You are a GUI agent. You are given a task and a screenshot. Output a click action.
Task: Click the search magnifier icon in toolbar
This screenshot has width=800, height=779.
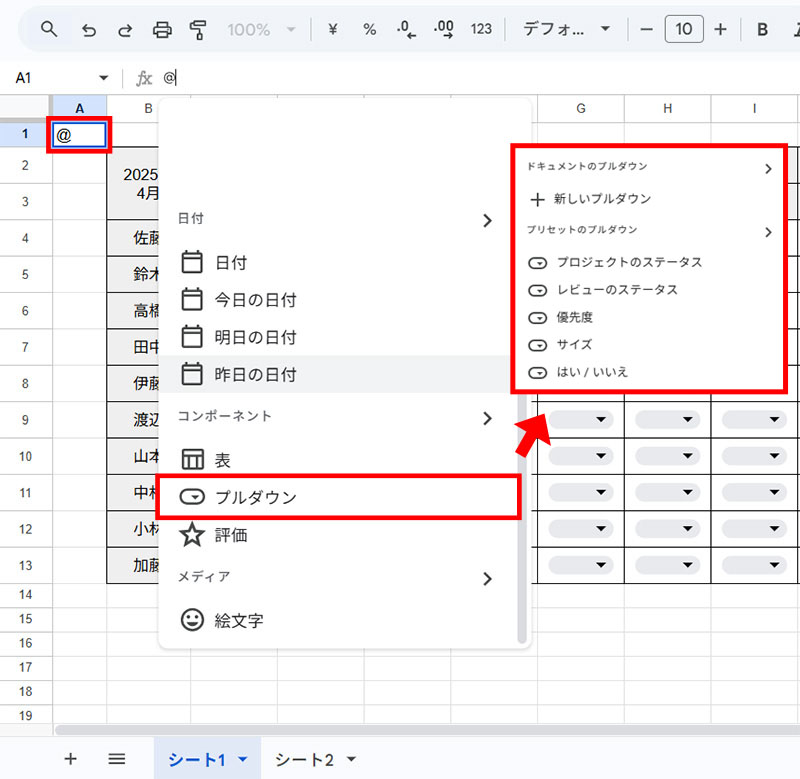tap(49, 30)
